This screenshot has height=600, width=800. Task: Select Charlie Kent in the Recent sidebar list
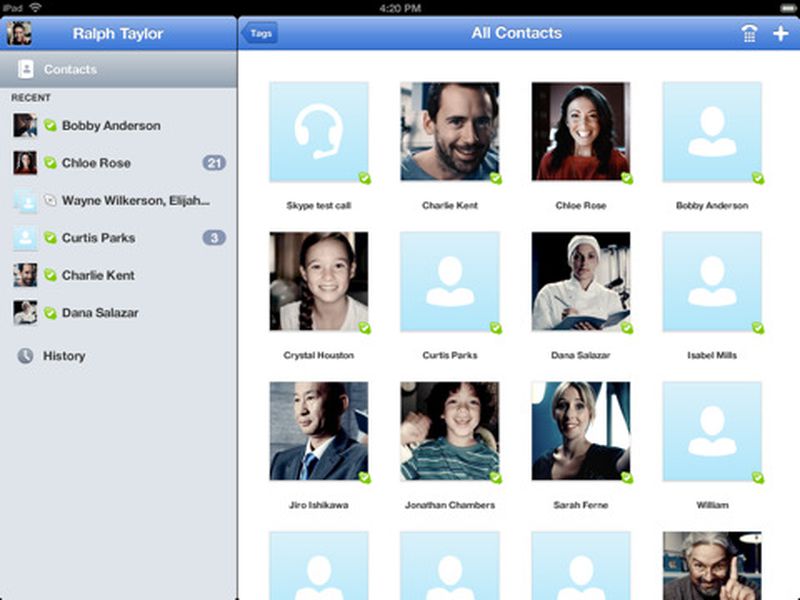point(100,275)
